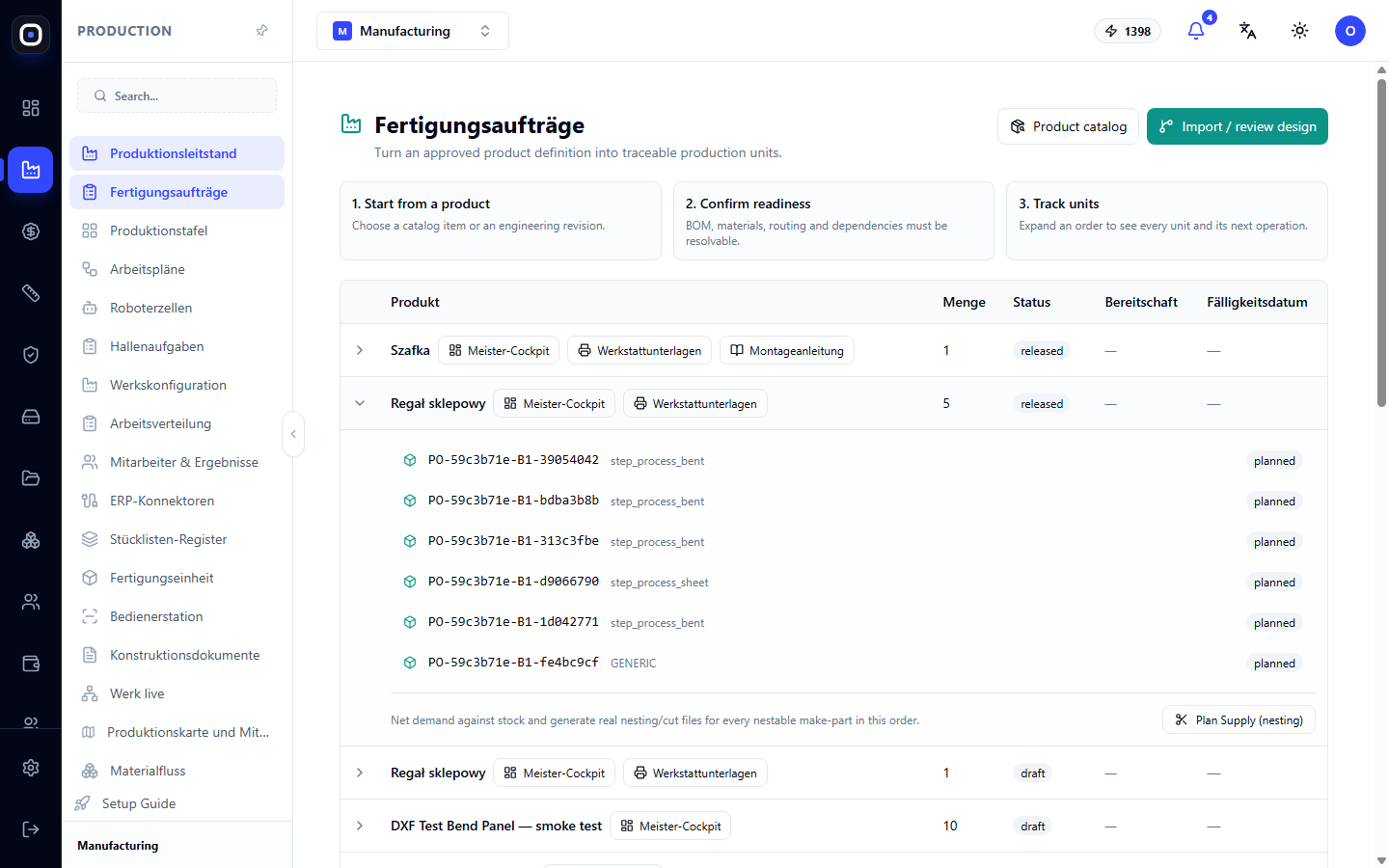This screenshot has height=868, width=1389.
Task: Click the app logo icon
Action: point(31,35)
